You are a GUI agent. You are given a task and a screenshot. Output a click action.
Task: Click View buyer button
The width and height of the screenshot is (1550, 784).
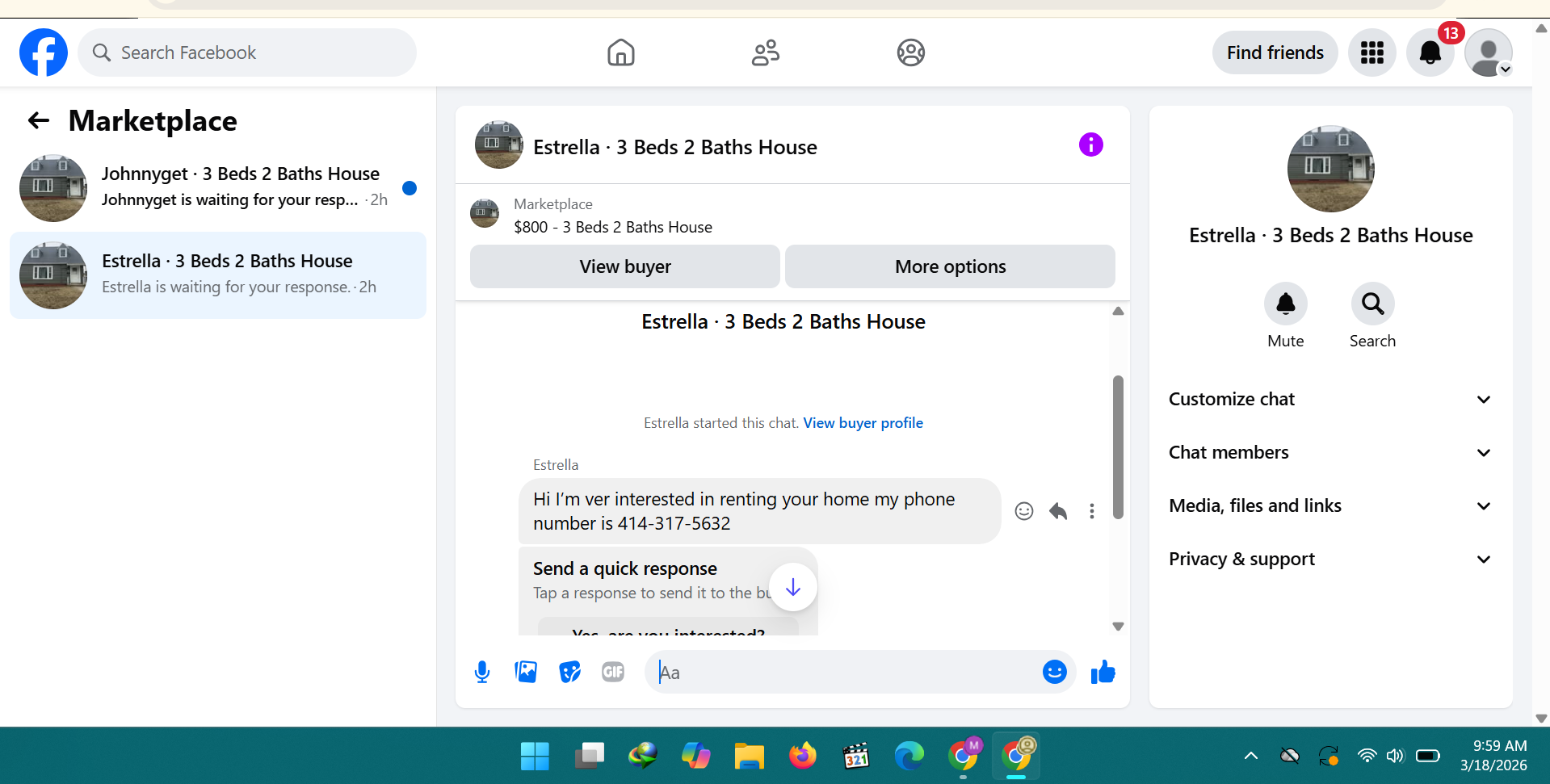coord(624,266)
